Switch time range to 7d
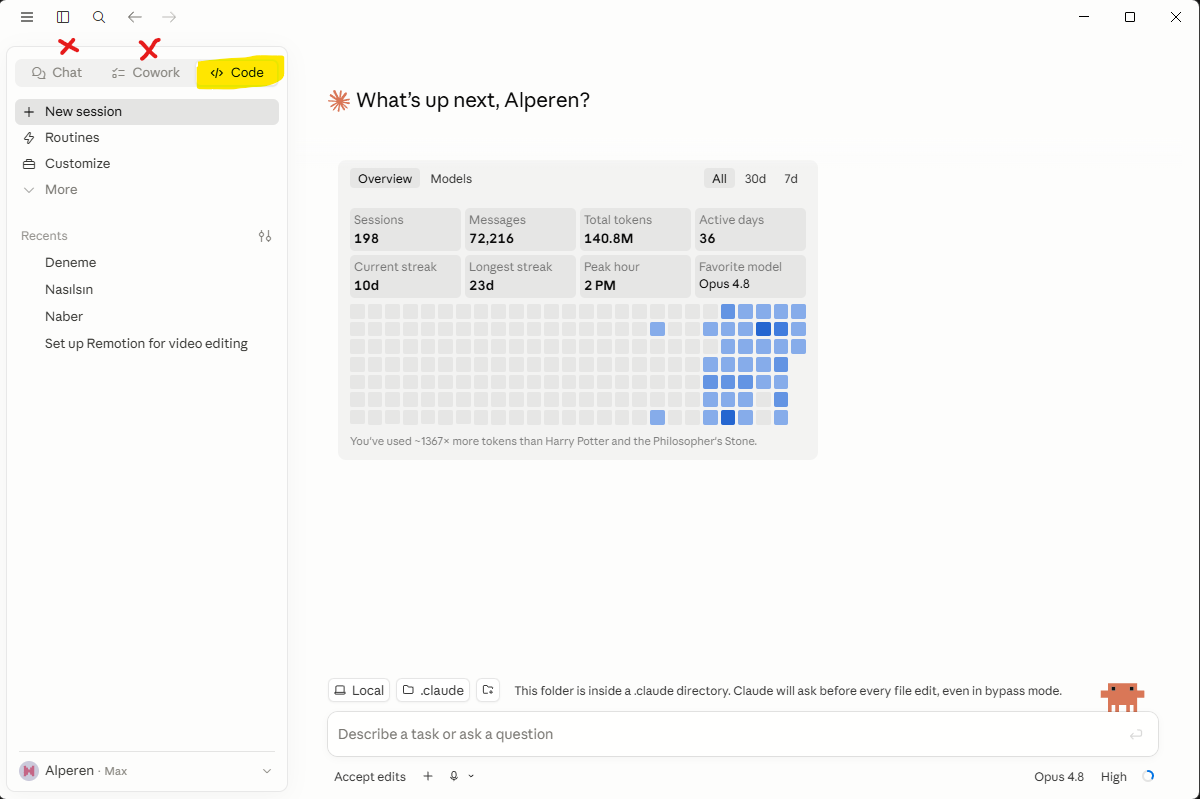 (791, 179)
